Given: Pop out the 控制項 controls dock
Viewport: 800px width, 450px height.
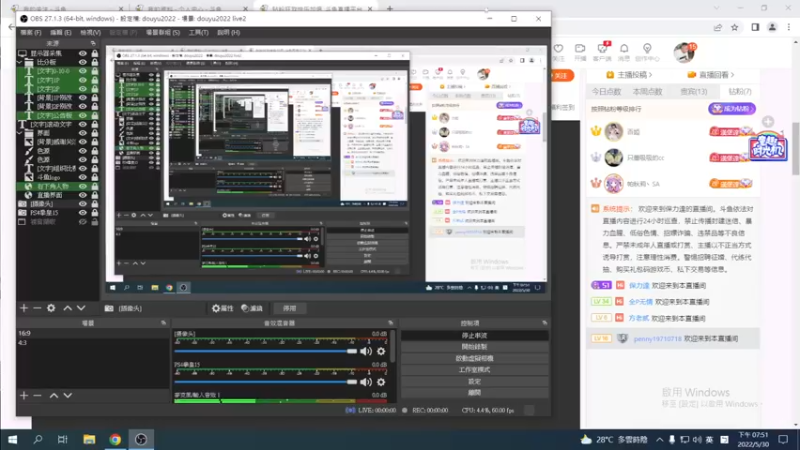Looking at the screenshot, I should pyautogui.click(x=544, y=323).
